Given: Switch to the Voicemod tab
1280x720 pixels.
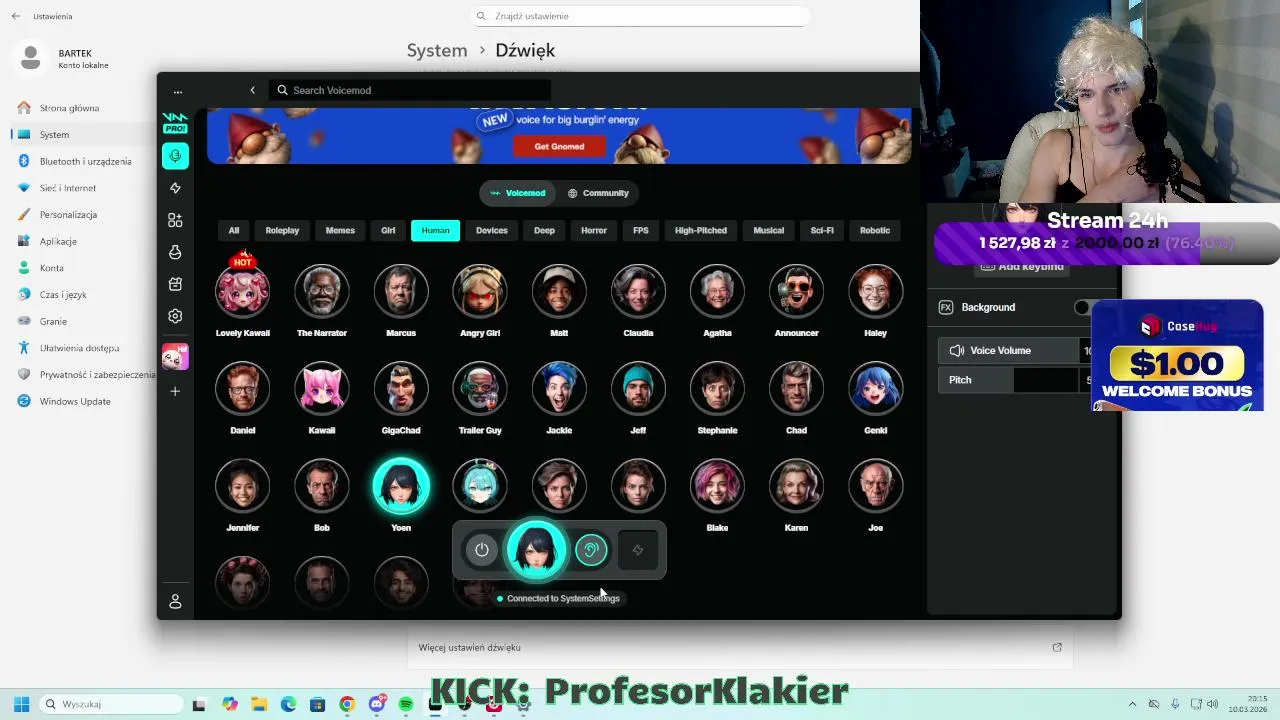Looking at the screenshot, I should [518, 193].
